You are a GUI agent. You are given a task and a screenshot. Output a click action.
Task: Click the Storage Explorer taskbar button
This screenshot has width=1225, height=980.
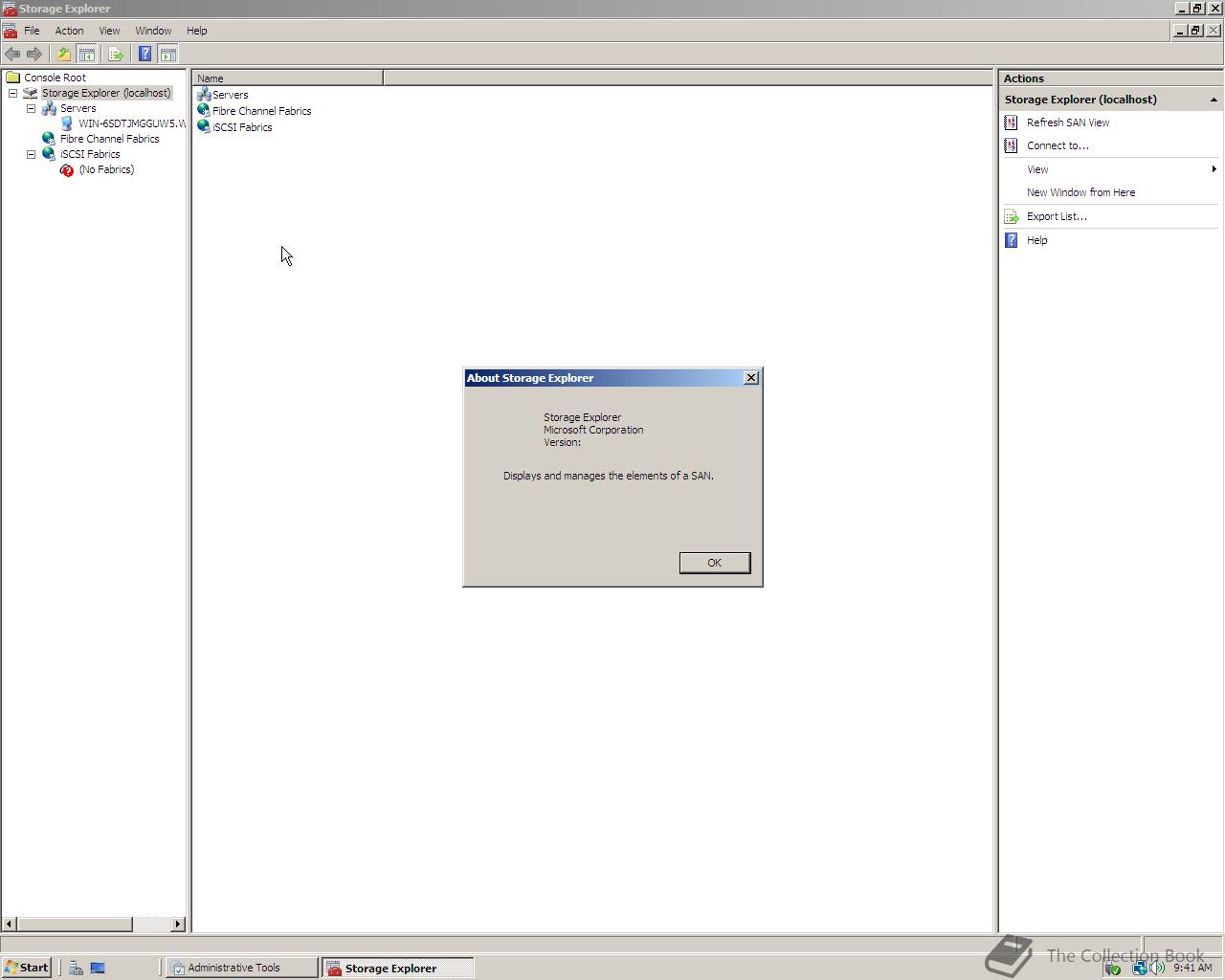point(397,968)
